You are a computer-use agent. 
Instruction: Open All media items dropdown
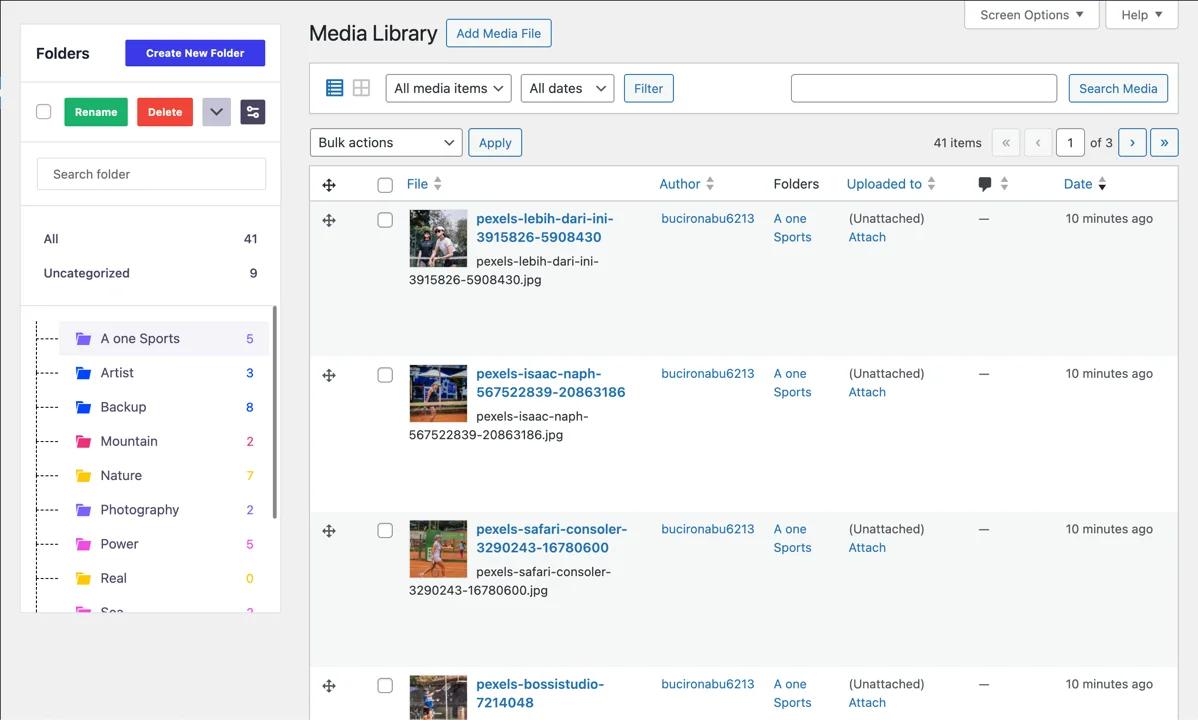[x=448, y=89]
